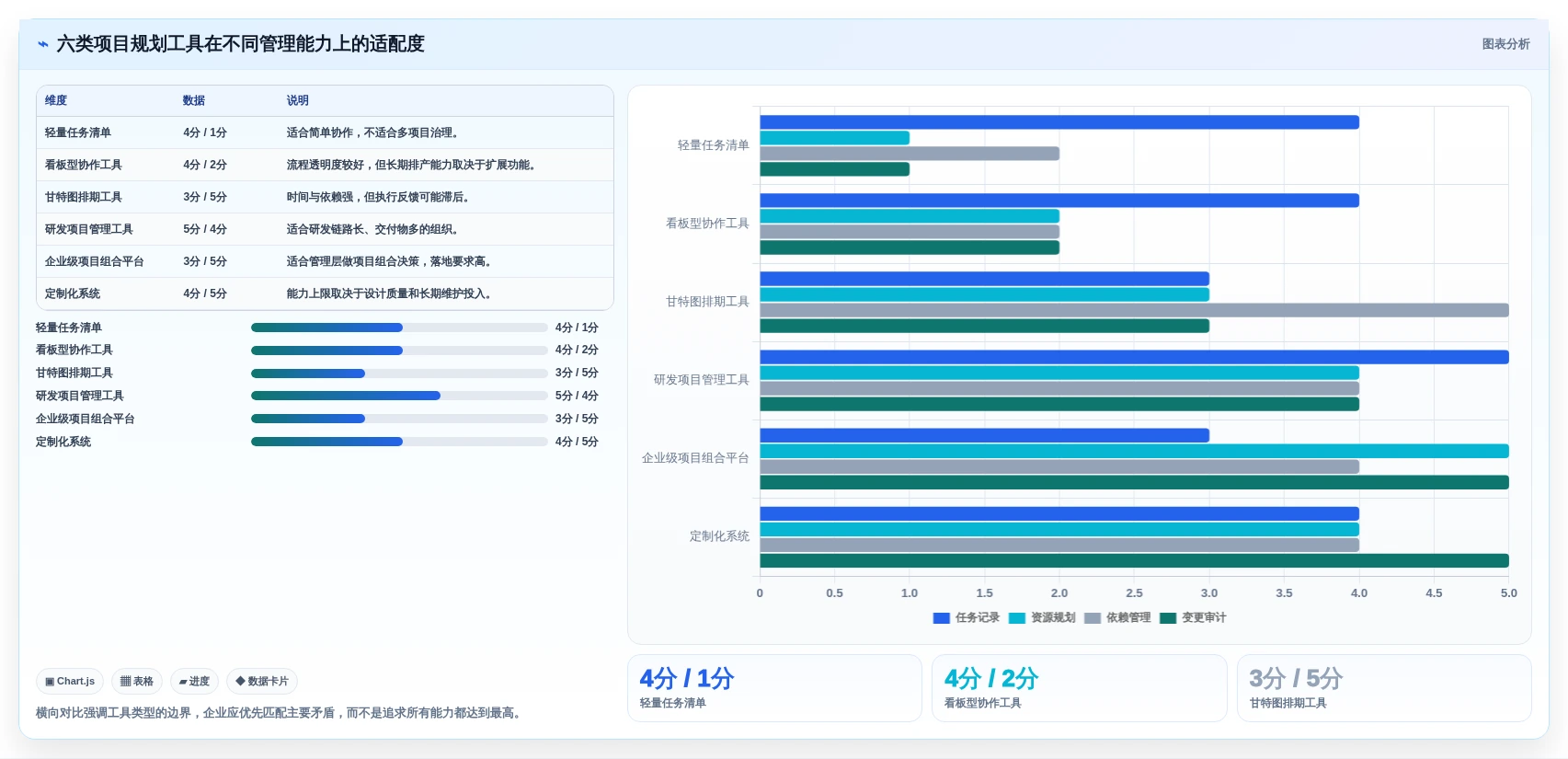Click the 4分 / 2分 value in the table
This screenshot has height=759, width=1568.
[x=205, y=165]
